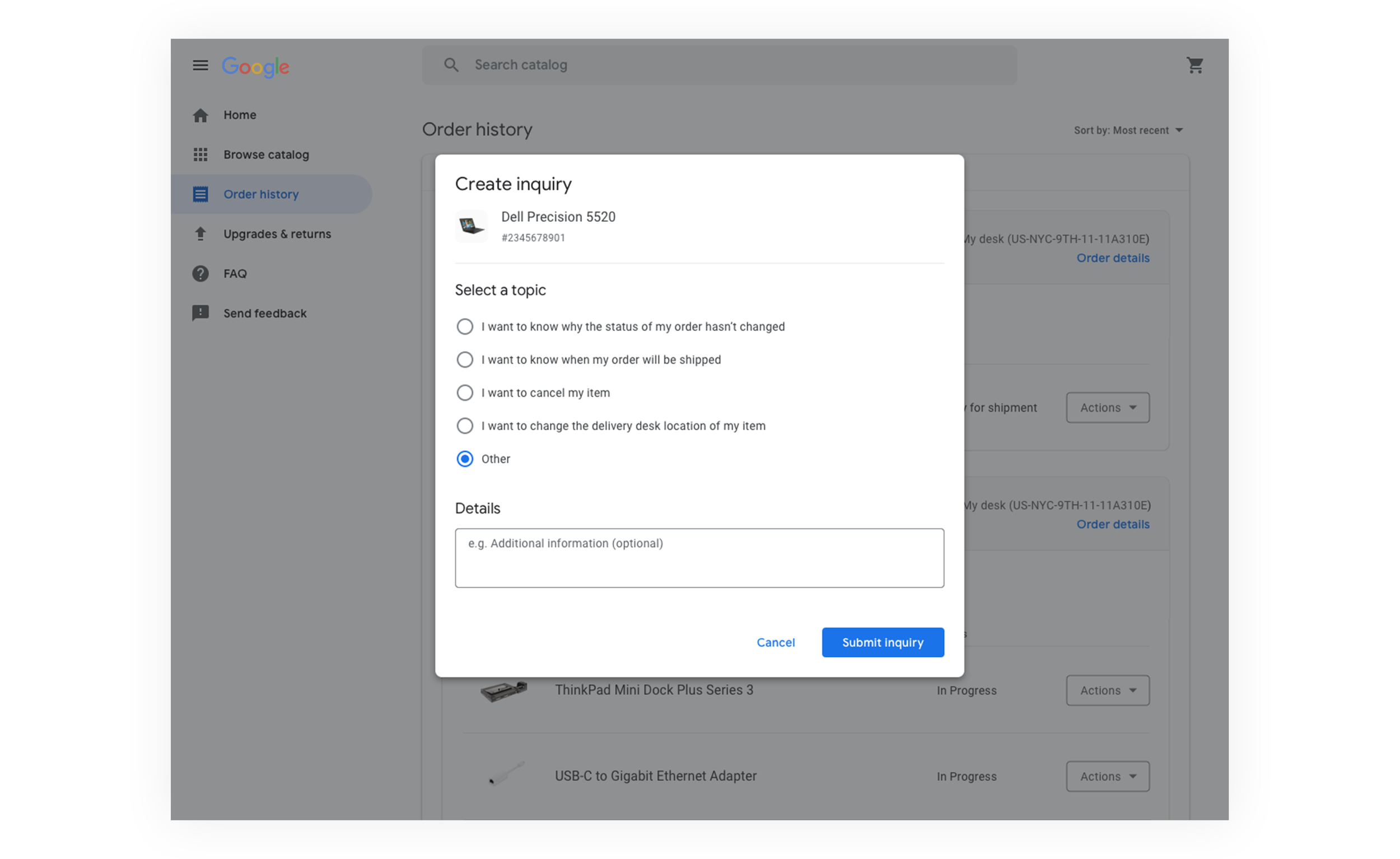Open the hamburger main menu
1400x859 pixels.
tap(200, 66)
